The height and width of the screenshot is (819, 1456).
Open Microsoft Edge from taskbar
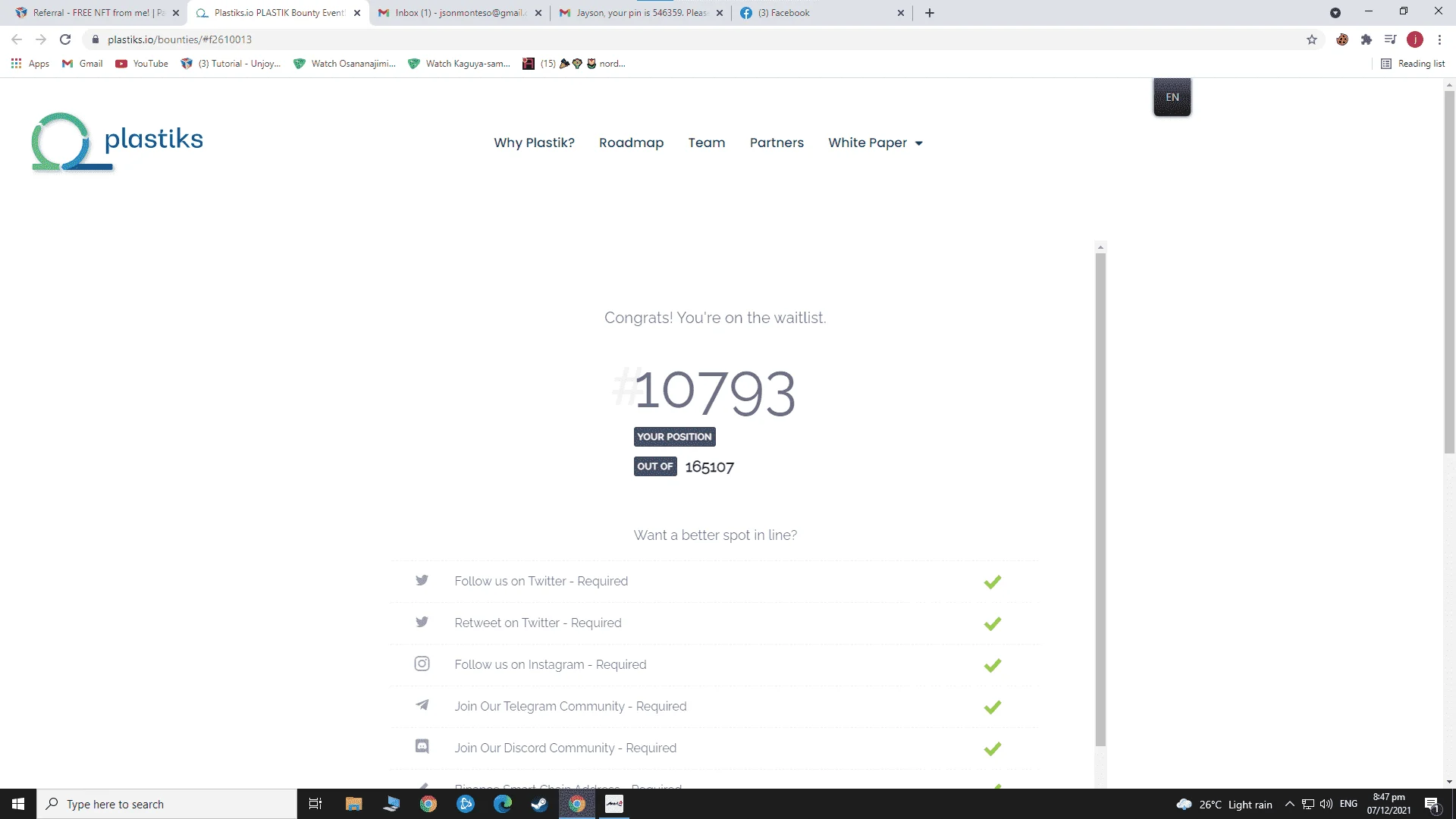(503, 804)
